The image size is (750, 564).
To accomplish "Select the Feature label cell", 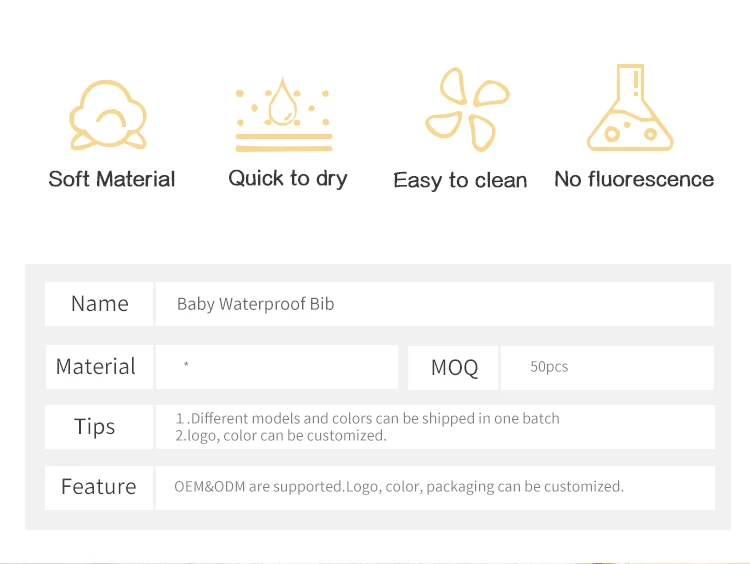I will 98,487.
